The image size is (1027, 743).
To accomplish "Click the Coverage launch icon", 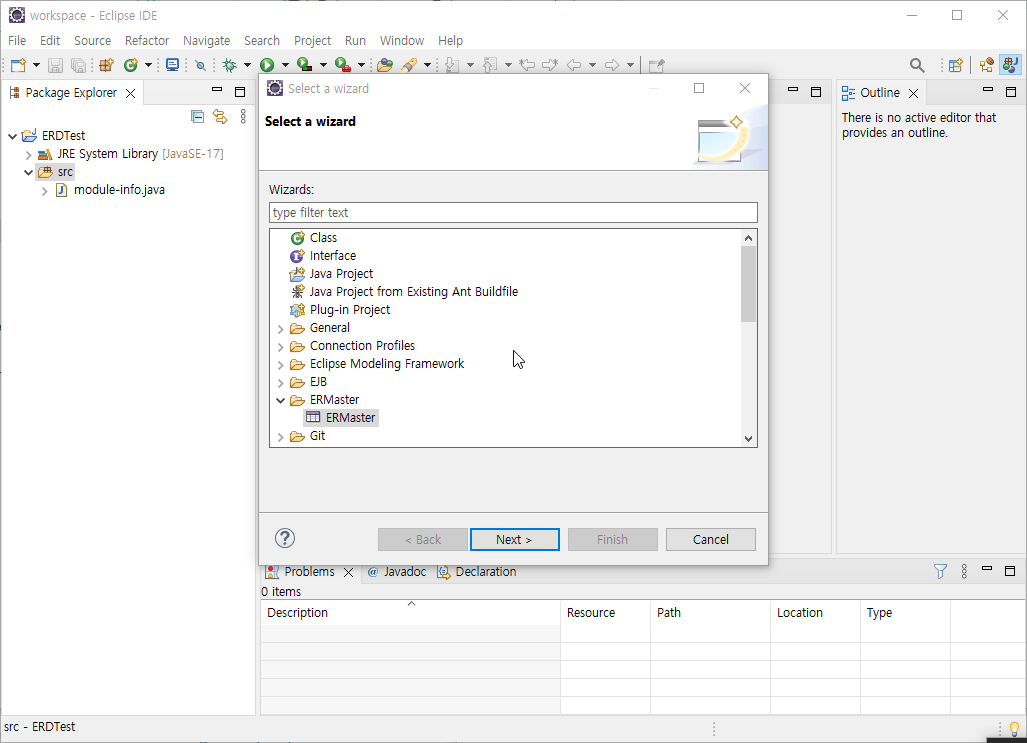I will point(304,65).
